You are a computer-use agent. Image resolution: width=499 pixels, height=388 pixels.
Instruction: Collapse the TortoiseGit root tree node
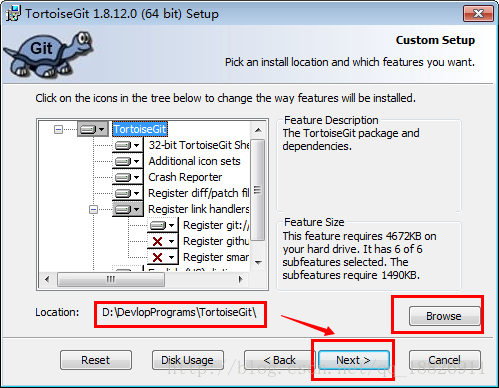click(x=58, y=129)
